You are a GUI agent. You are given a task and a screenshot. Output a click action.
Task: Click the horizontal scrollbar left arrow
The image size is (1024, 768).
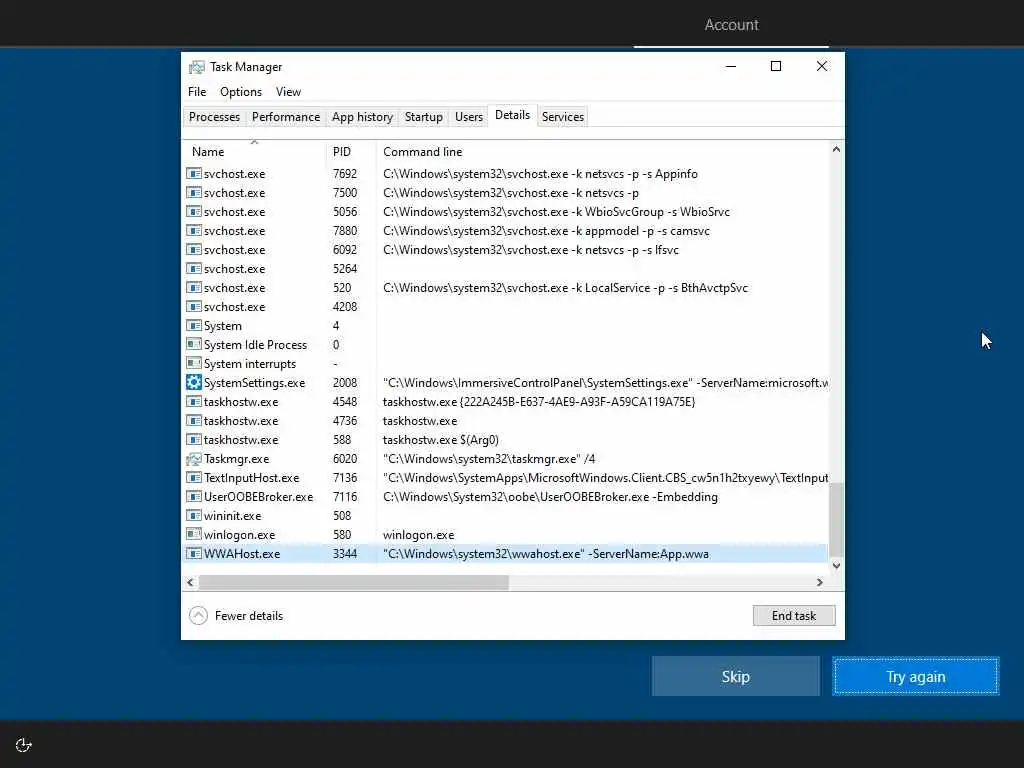[x=190, y=583]
